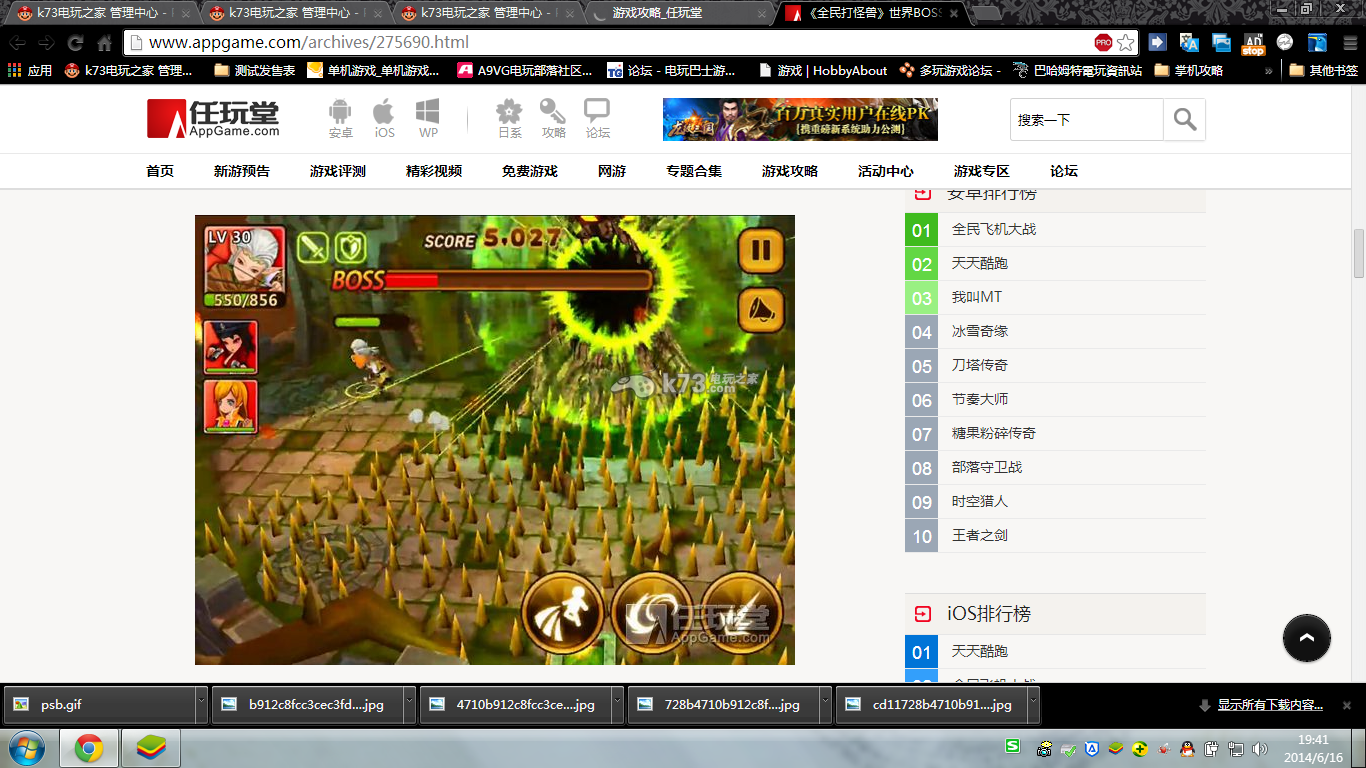Open the 其他书签 bookmarks folder

click(x=1323, y=71)
